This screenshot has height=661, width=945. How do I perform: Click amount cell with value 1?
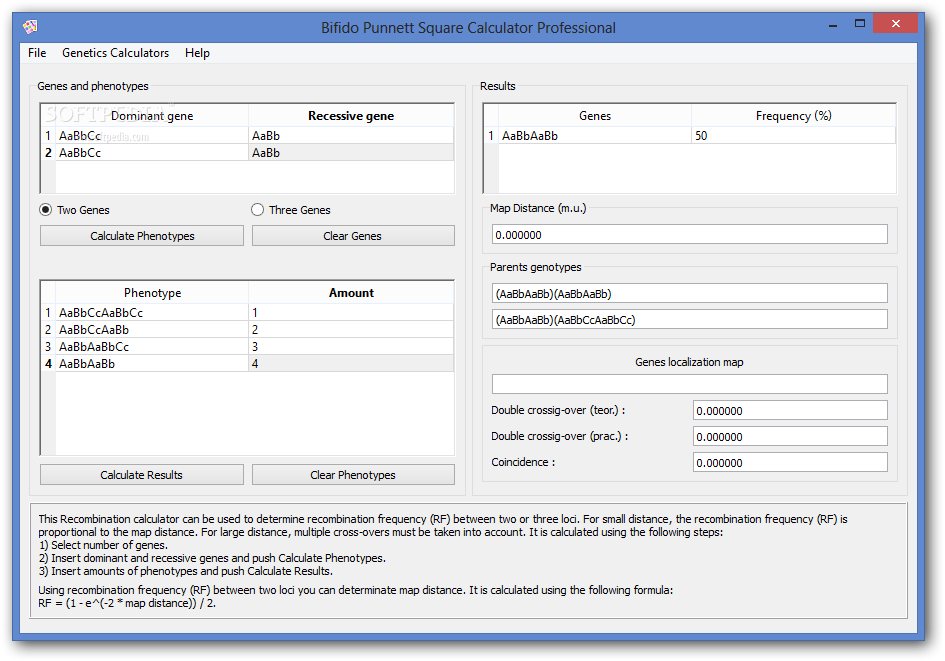351,313
